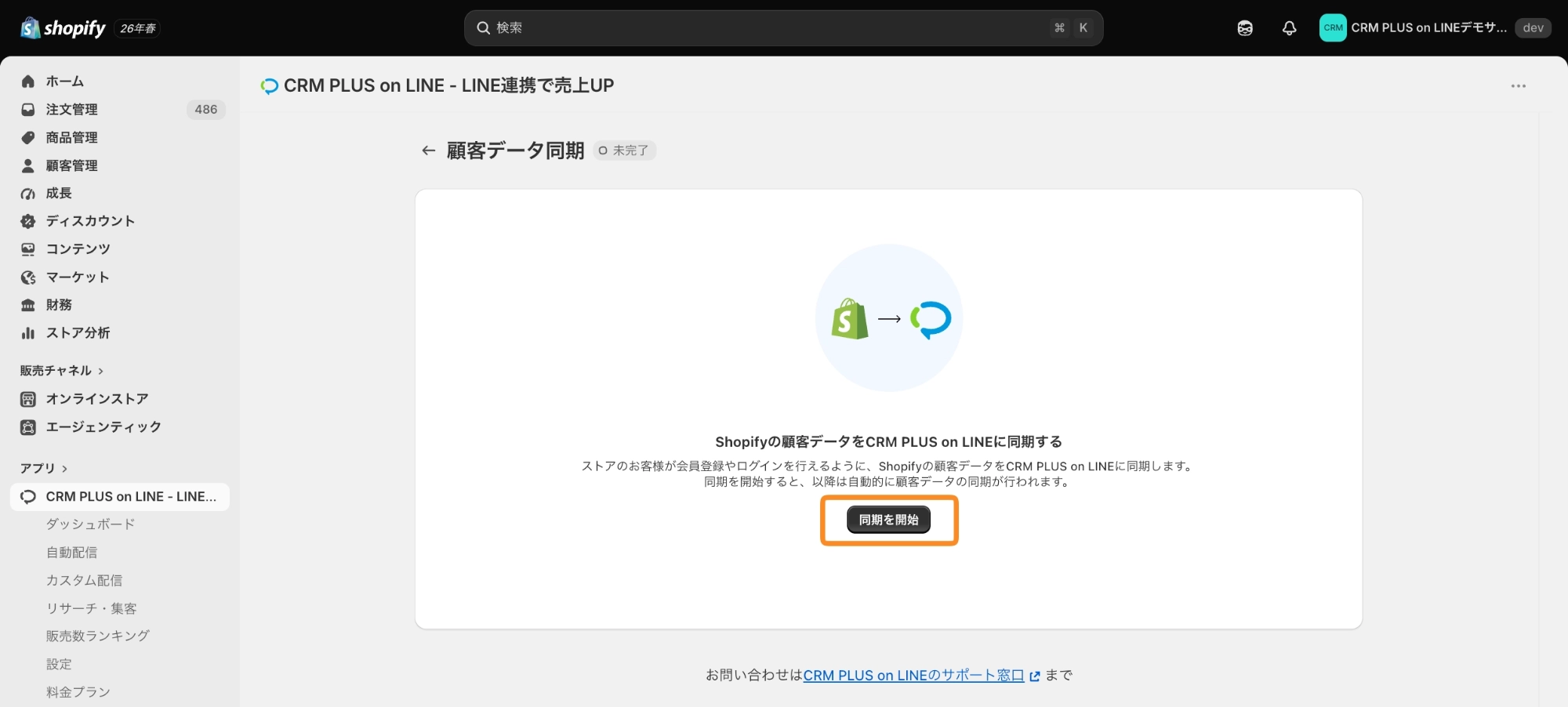This screenshot has width=1568, height=707.
Task: Click the home icon beside ホーム
Action: coord(28,82)
